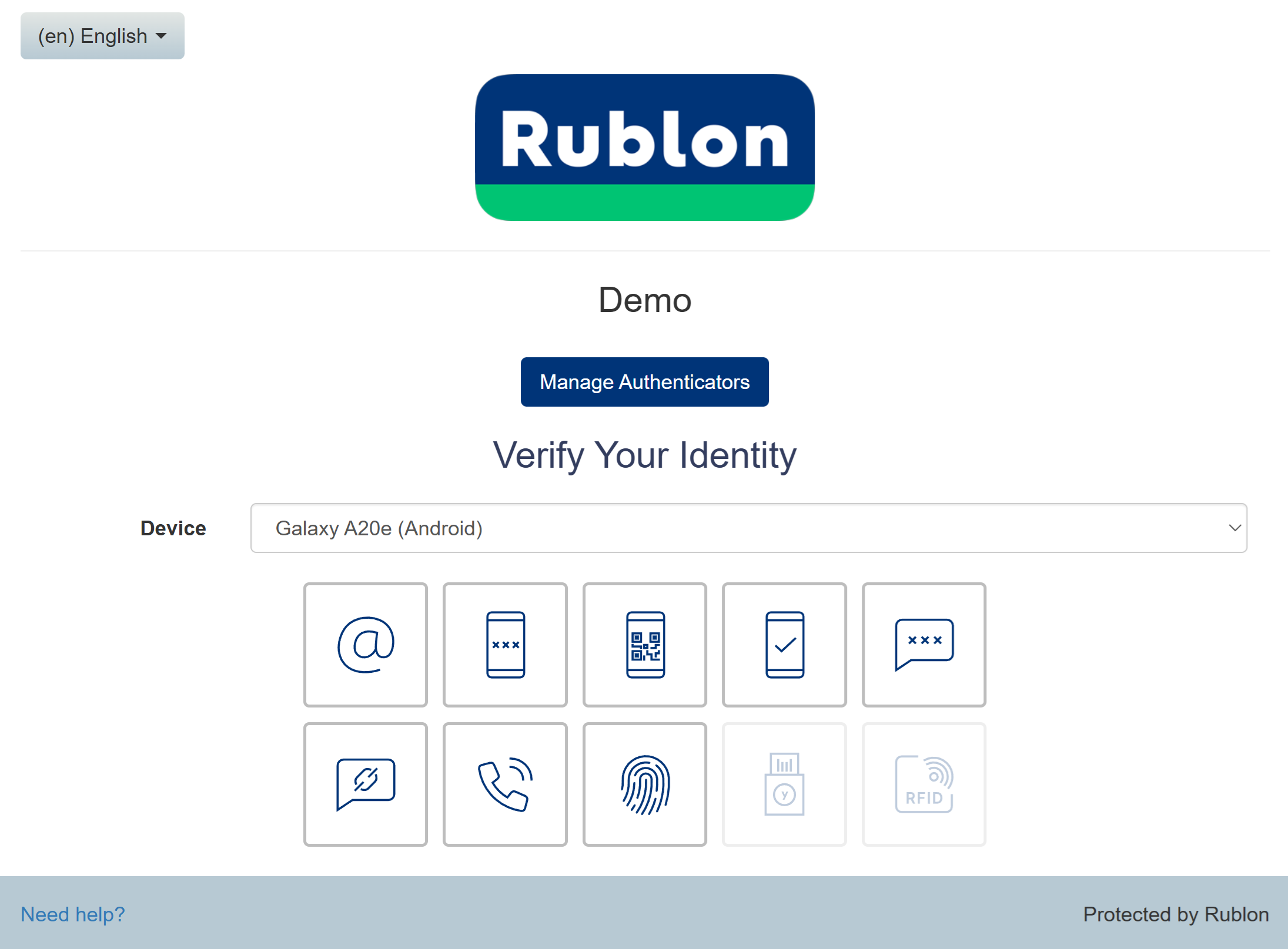Select the SMS Passcode speech bubble icon
Screen dimensions: 1288x949
[924, 645]
